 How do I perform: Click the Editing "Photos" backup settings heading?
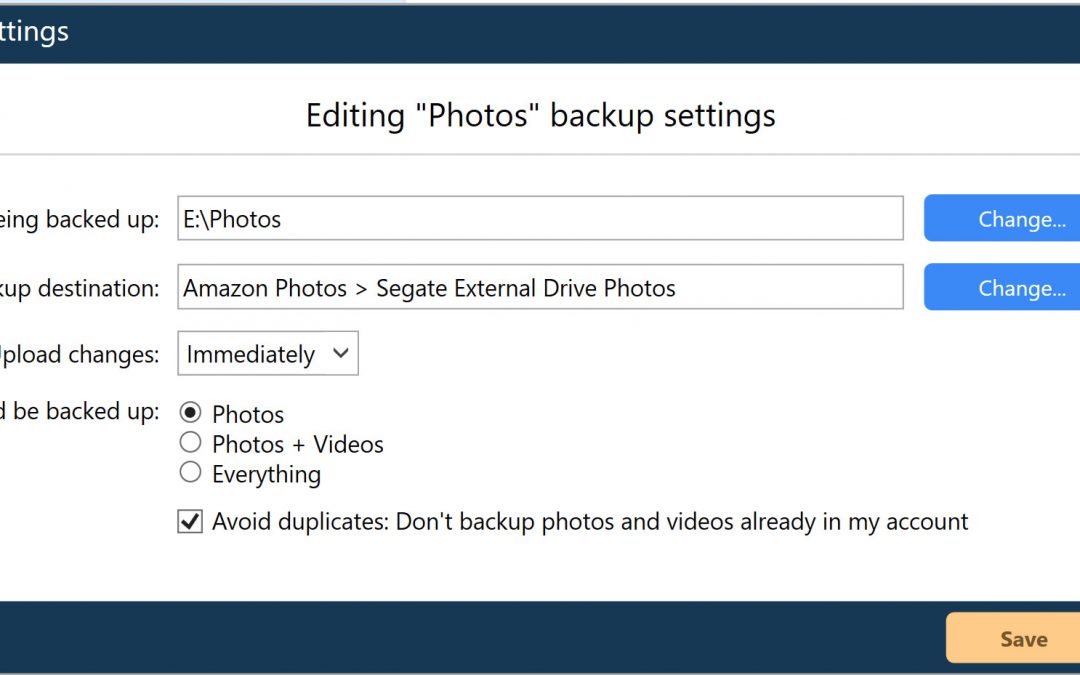pos(540,115)
